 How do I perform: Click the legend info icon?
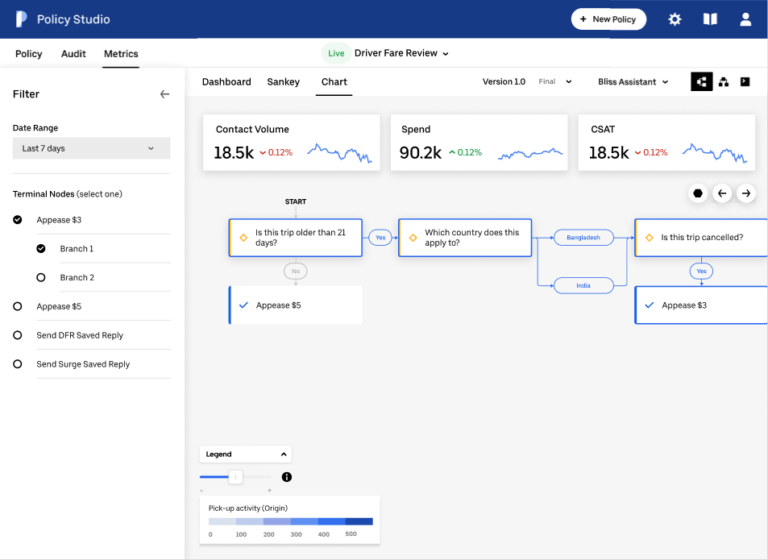coord(286,477)
